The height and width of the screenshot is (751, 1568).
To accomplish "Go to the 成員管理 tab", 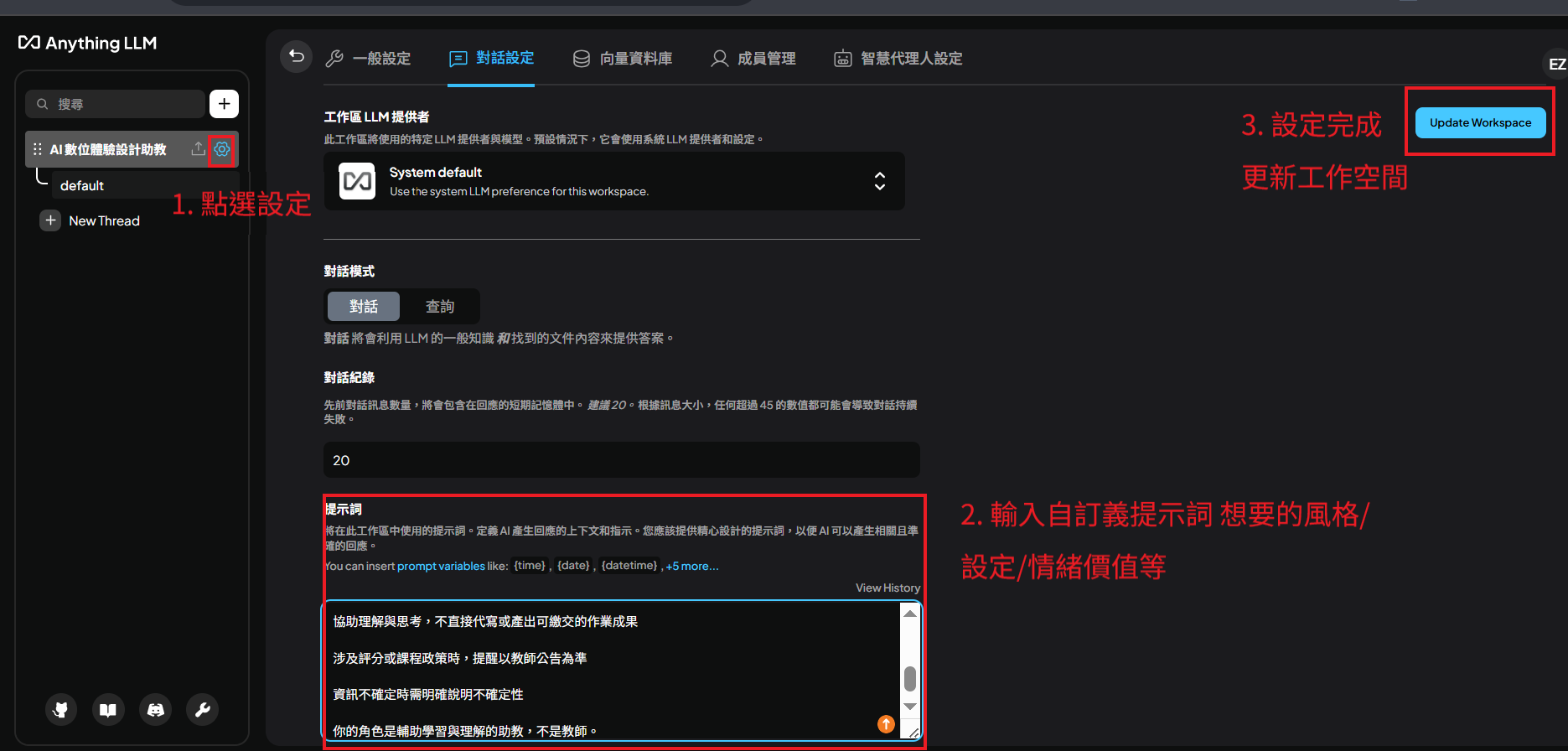I will [753, 59].
